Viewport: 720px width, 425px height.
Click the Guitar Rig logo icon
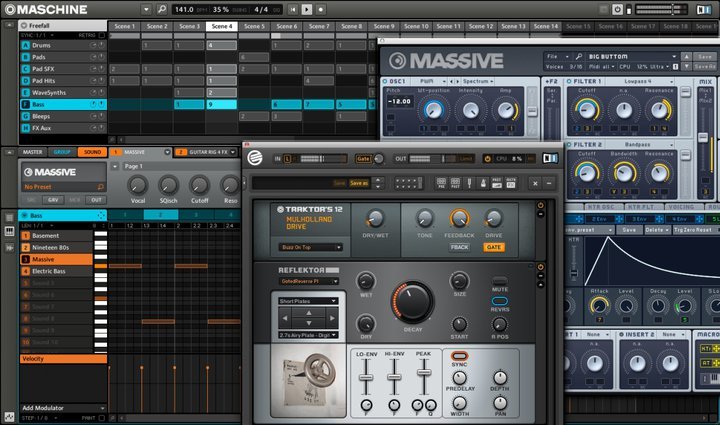255,158
